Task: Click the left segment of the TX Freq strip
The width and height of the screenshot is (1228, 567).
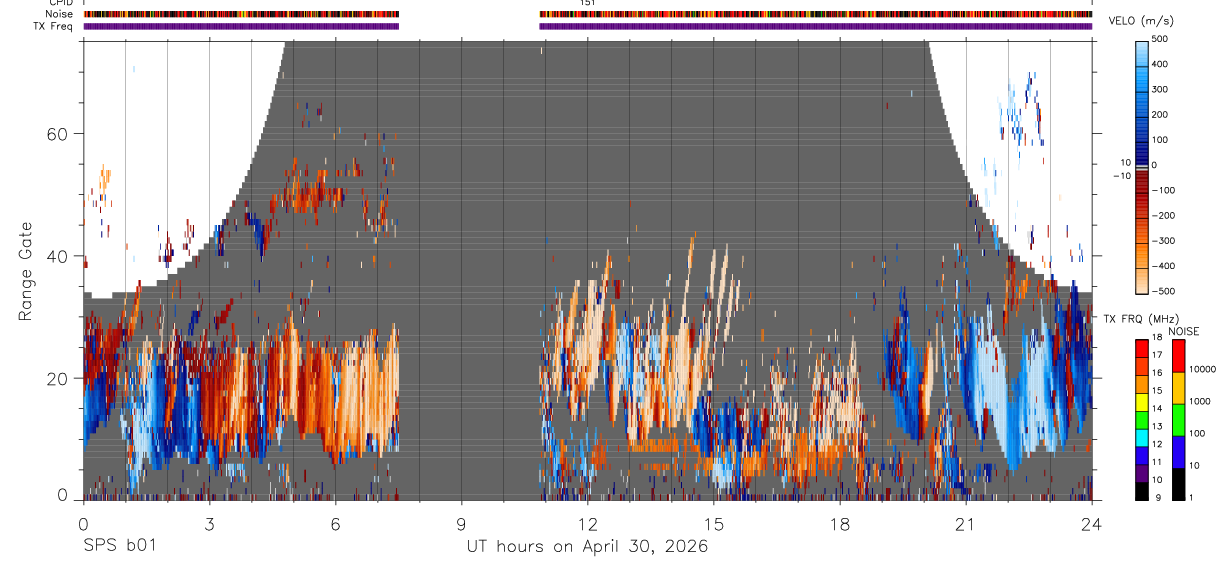Action: tap(241, 26)
